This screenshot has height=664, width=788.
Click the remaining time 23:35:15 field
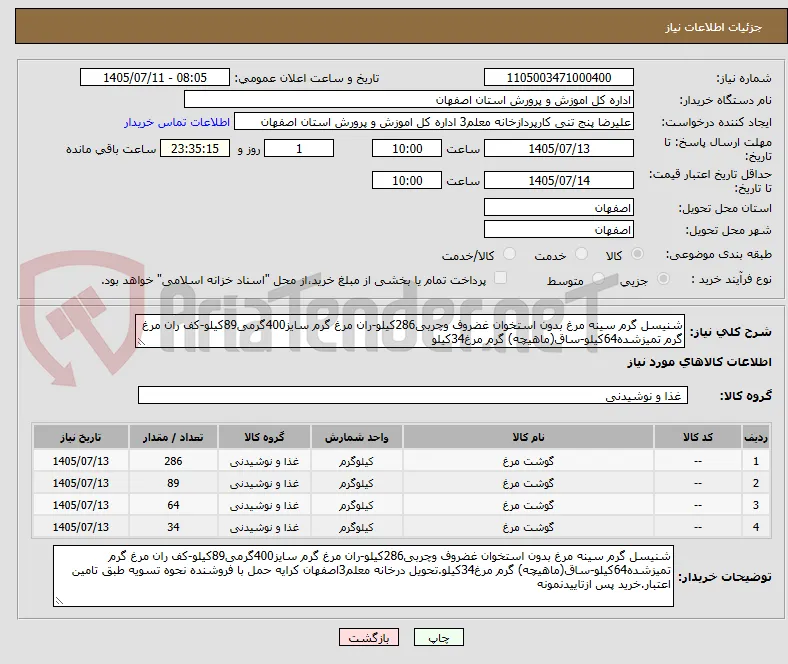[195, 149]
